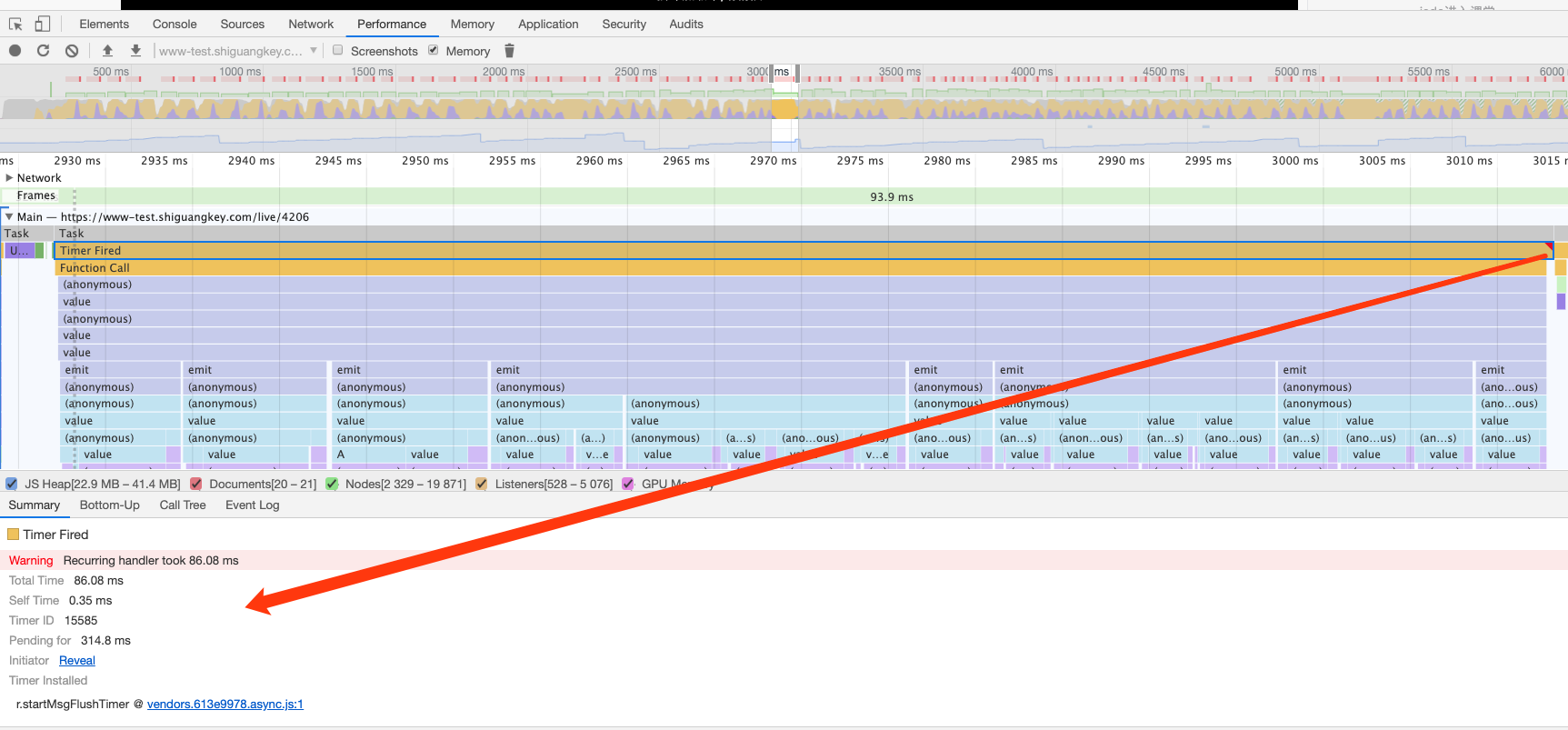
Task: Enable the Screenshots checkbox
Action: (338, 50)
